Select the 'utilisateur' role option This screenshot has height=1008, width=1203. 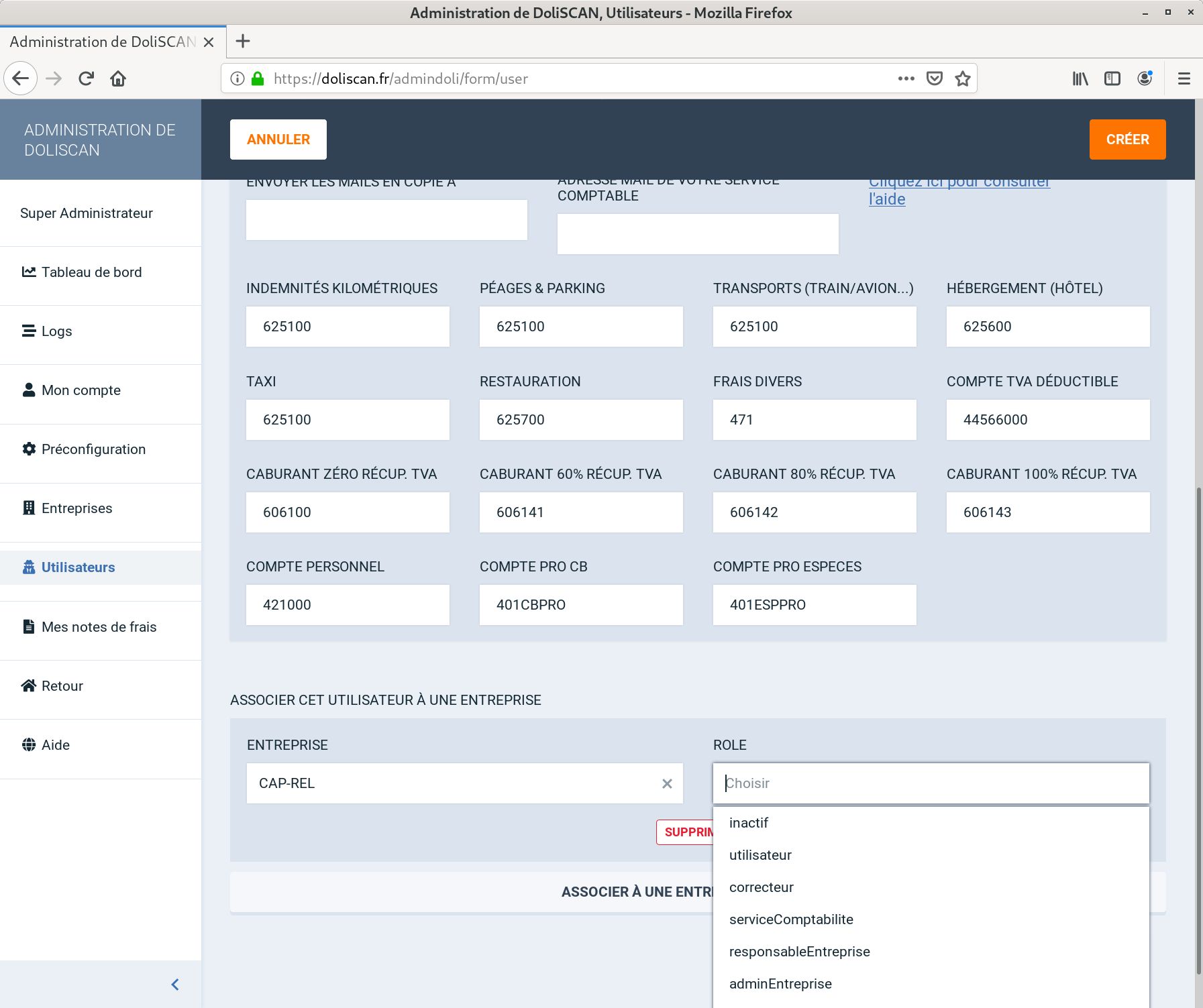point(760,855)
